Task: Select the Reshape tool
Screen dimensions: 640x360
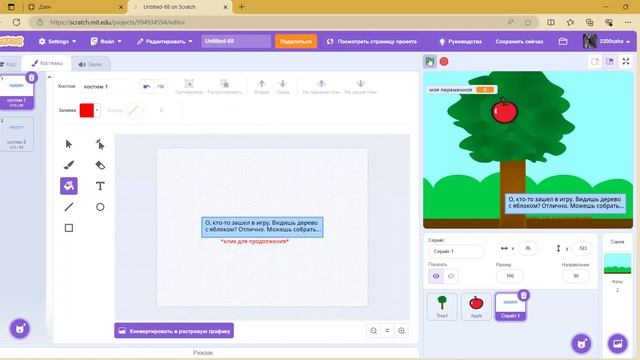Action: tap(100, 144)
